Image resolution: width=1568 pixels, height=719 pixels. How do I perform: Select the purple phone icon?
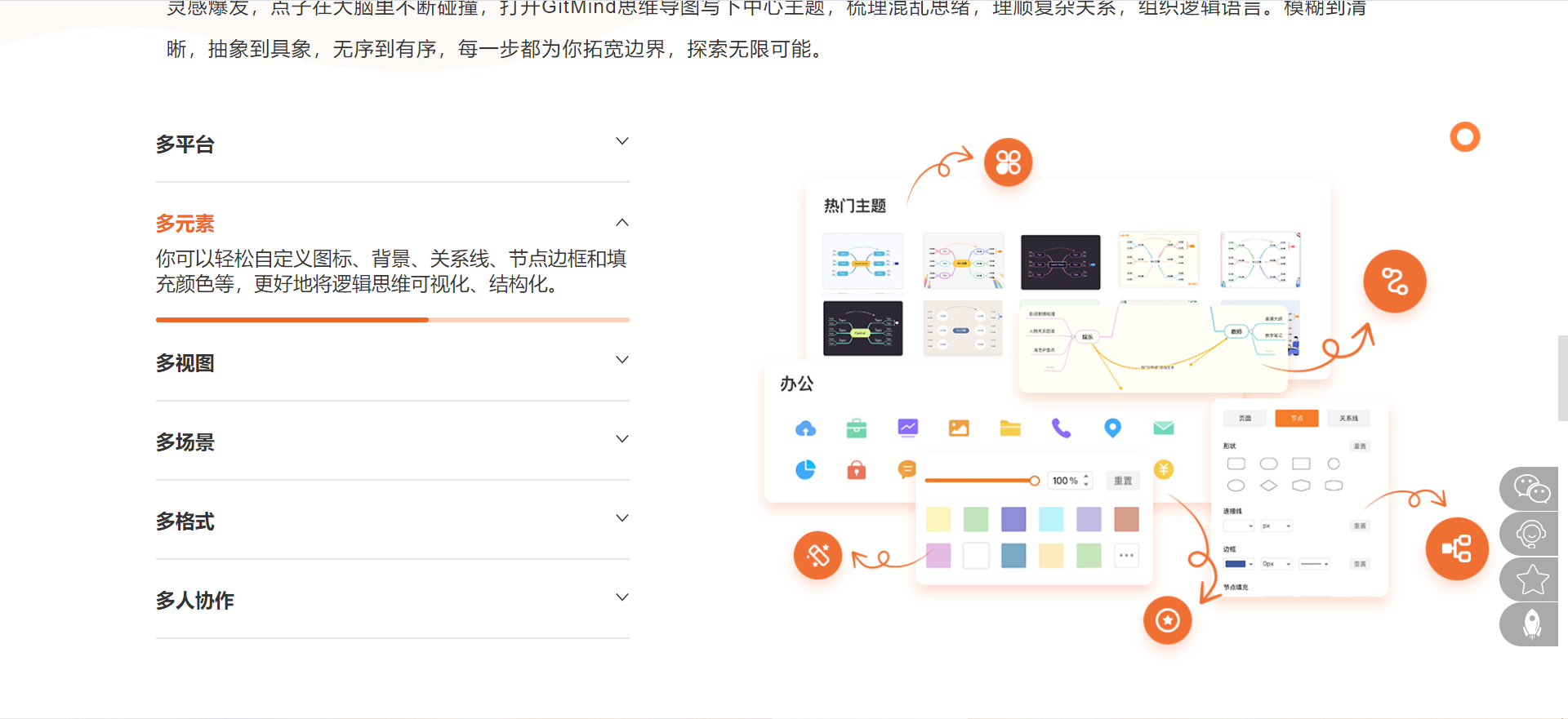tap(1061, 428)
